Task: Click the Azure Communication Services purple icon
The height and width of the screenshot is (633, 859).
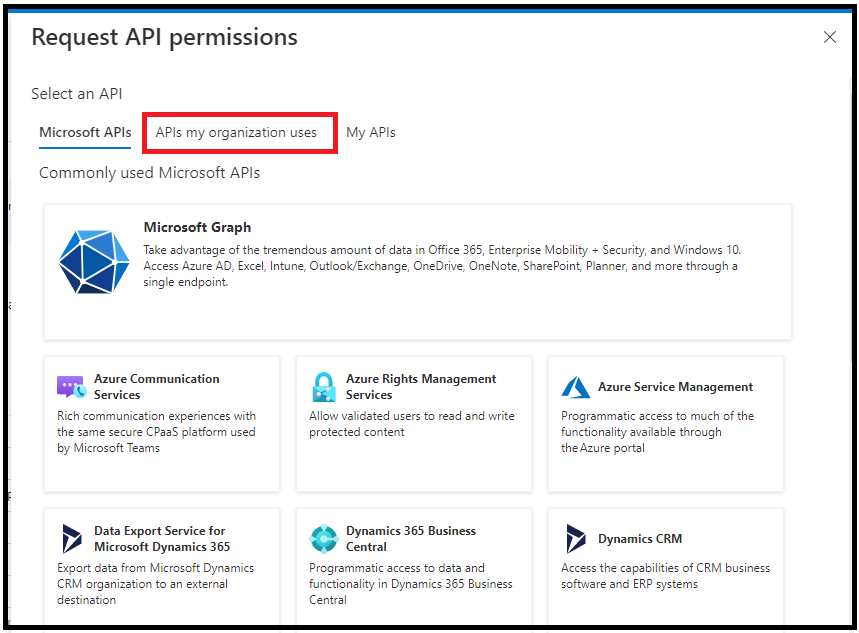Action: [69, 385]
